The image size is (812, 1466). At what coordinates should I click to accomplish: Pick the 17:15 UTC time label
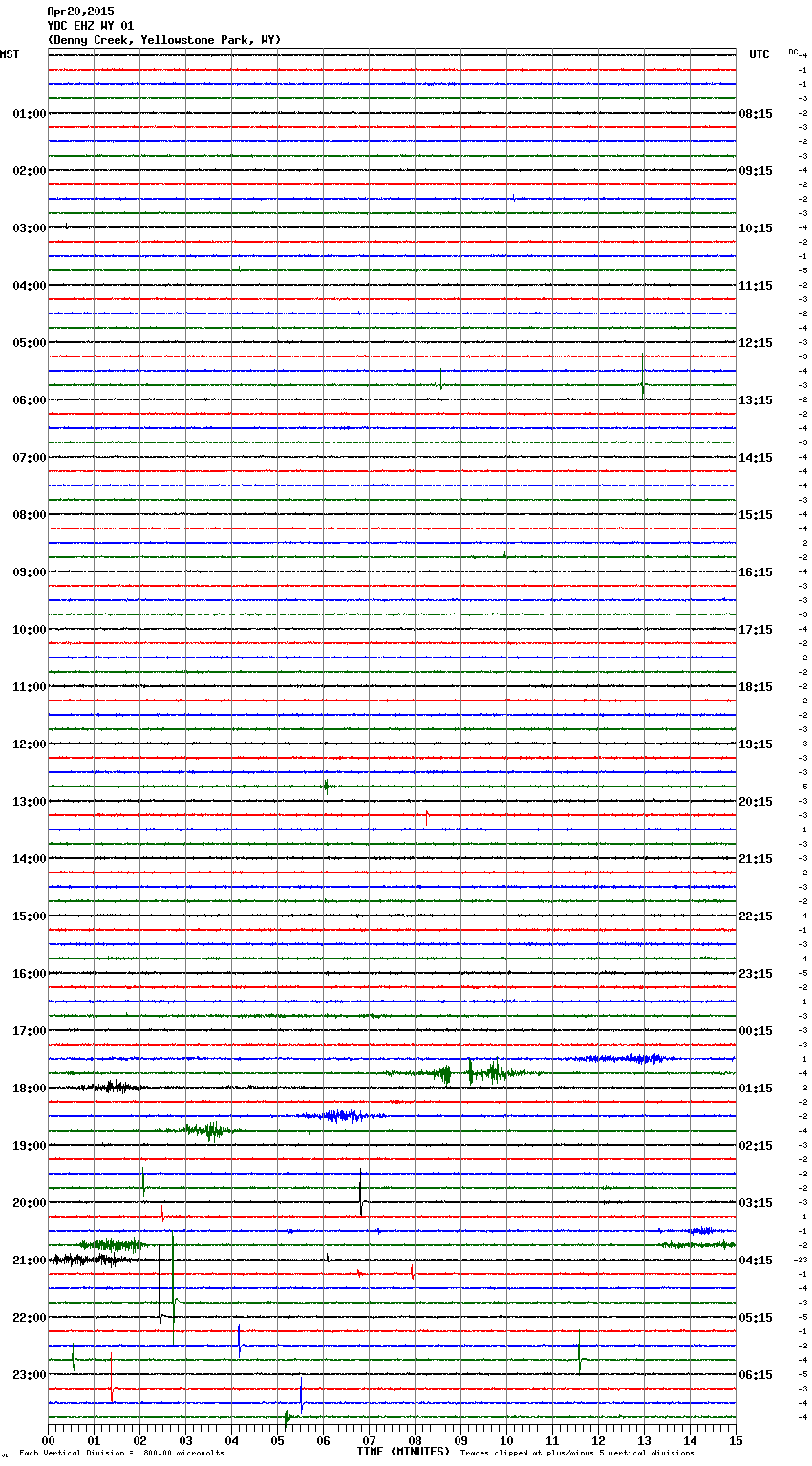click(x=756, y=630)
